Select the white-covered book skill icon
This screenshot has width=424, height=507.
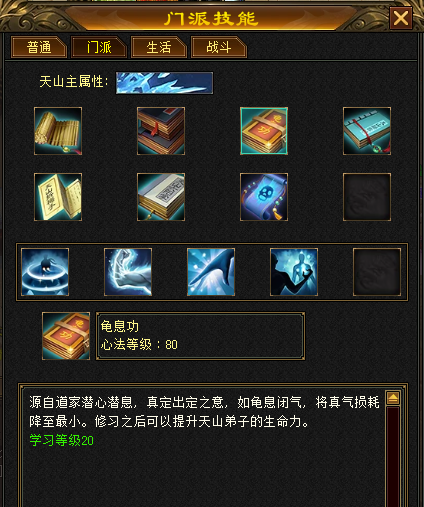161,197
